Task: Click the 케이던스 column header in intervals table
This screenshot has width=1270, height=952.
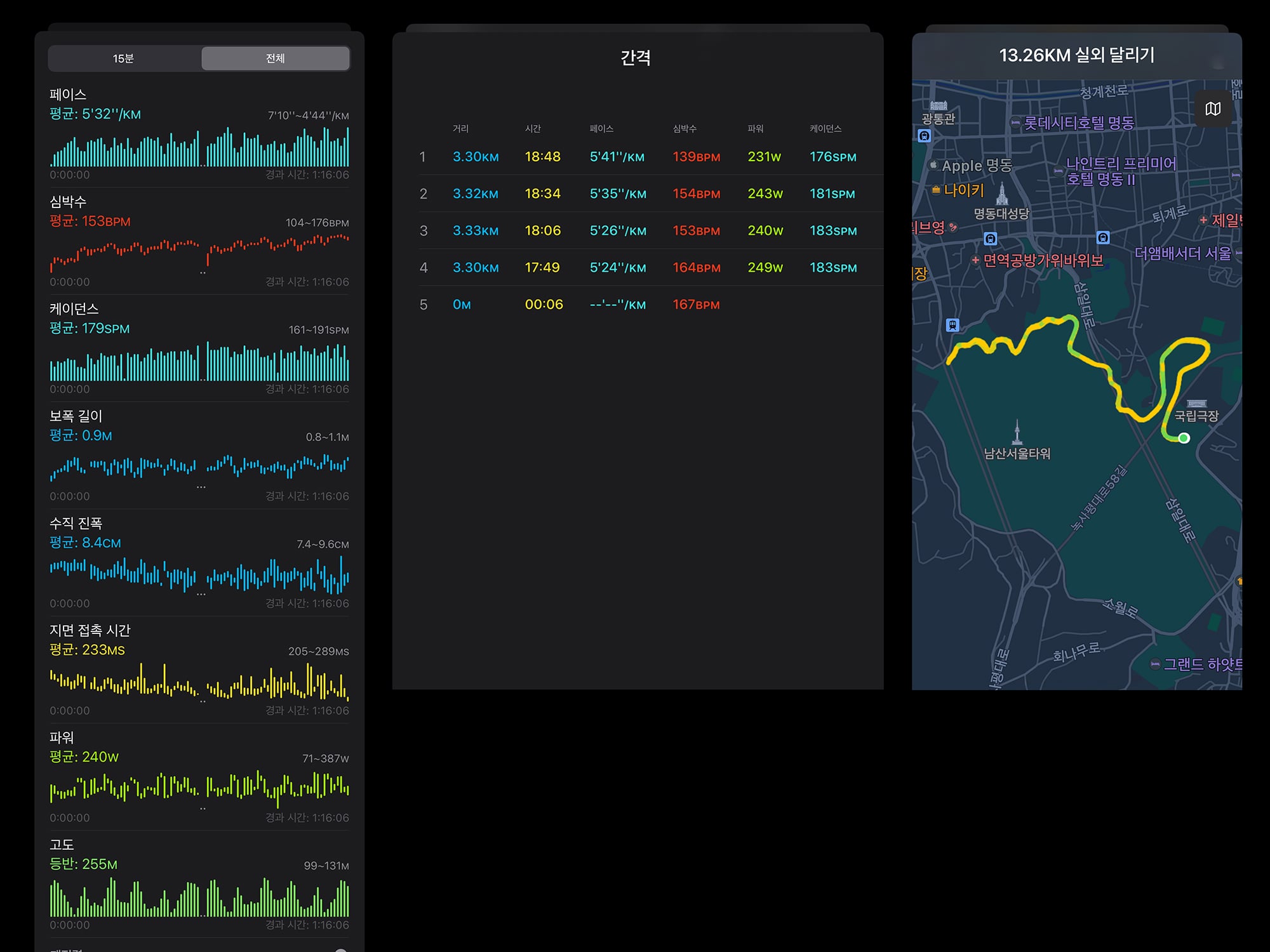Action: [825, 129]
